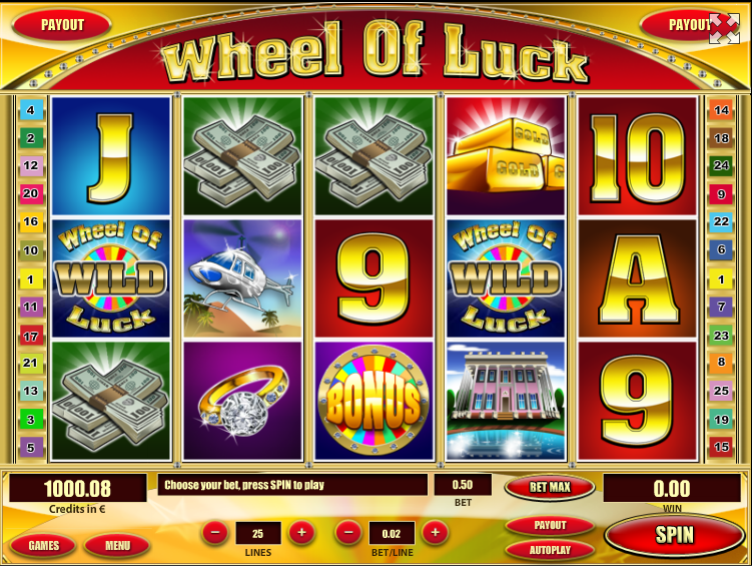Click the Wild symbol on first reel
Image resolution: width=752 pixels, height=566 pixels.
[111, 278]
